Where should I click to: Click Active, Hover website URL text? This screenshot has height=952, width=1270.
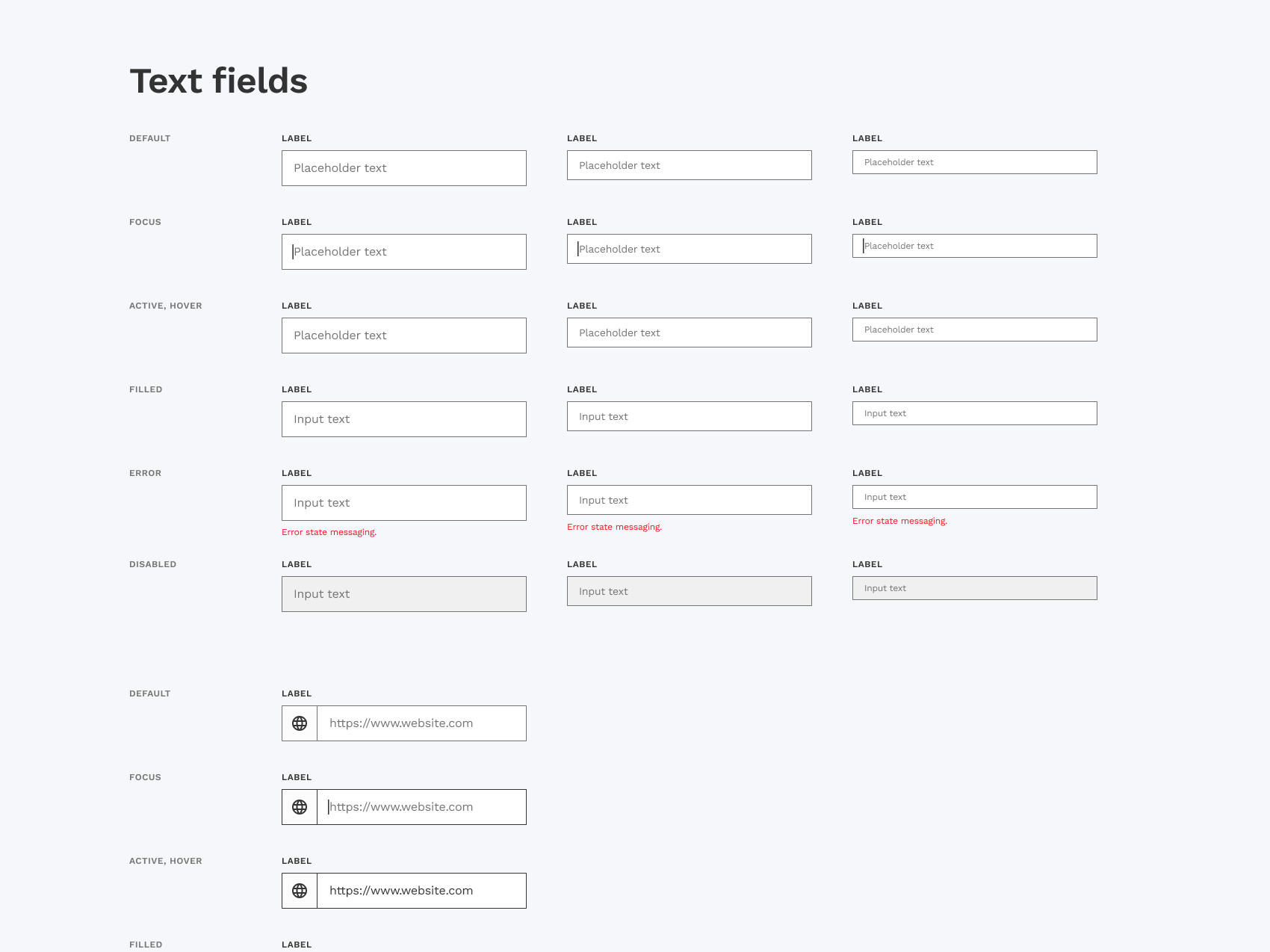401,891
